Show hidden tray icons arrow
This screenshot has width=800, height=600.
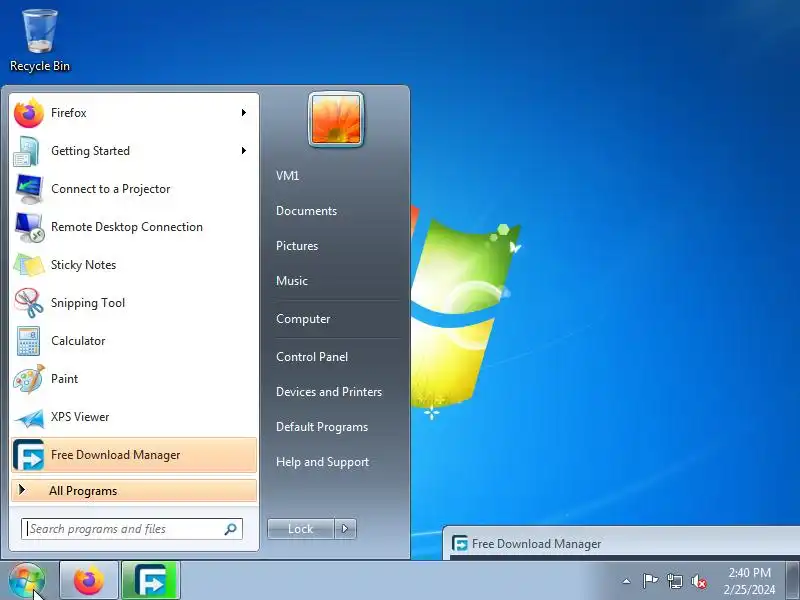click(x=627, y=581)
